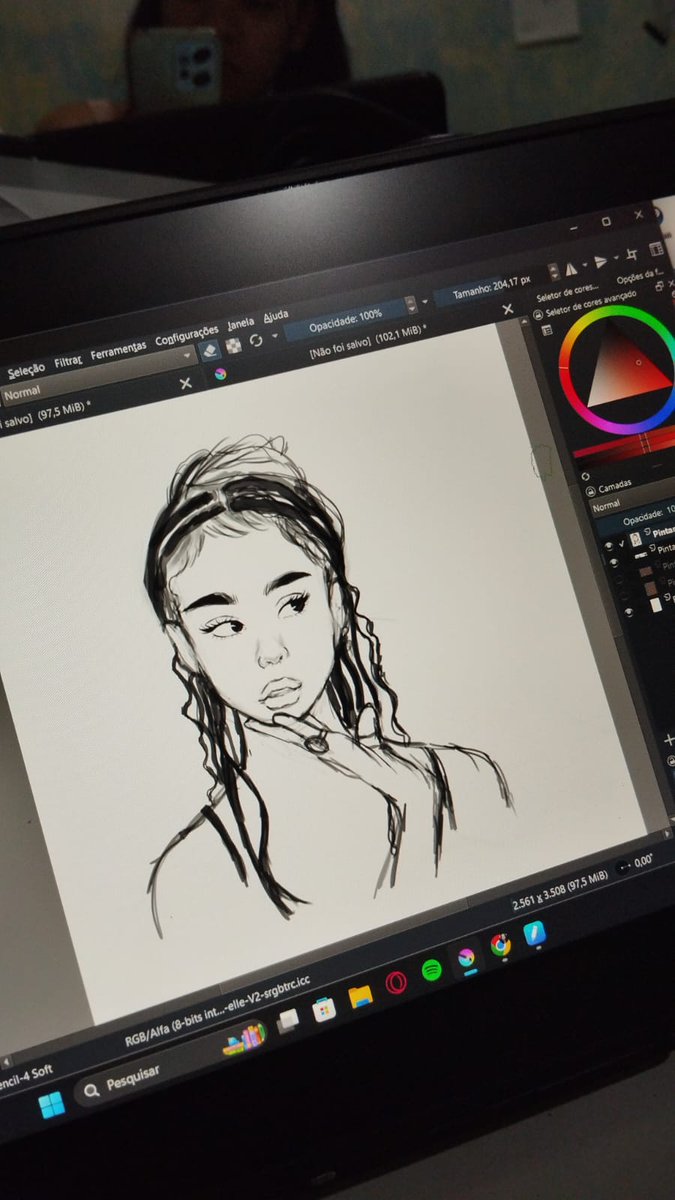Open Microsoft Store from the taskbar
Screen dimensions: 675x1200
(x=323, y=1009)
